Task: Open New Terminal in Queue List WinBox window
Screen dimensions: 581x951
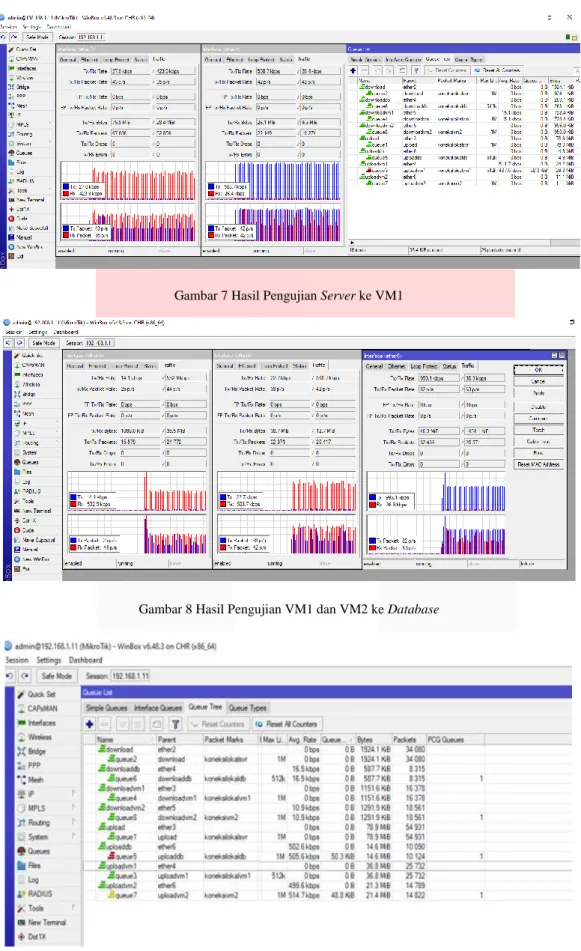Action: (42, 922)
